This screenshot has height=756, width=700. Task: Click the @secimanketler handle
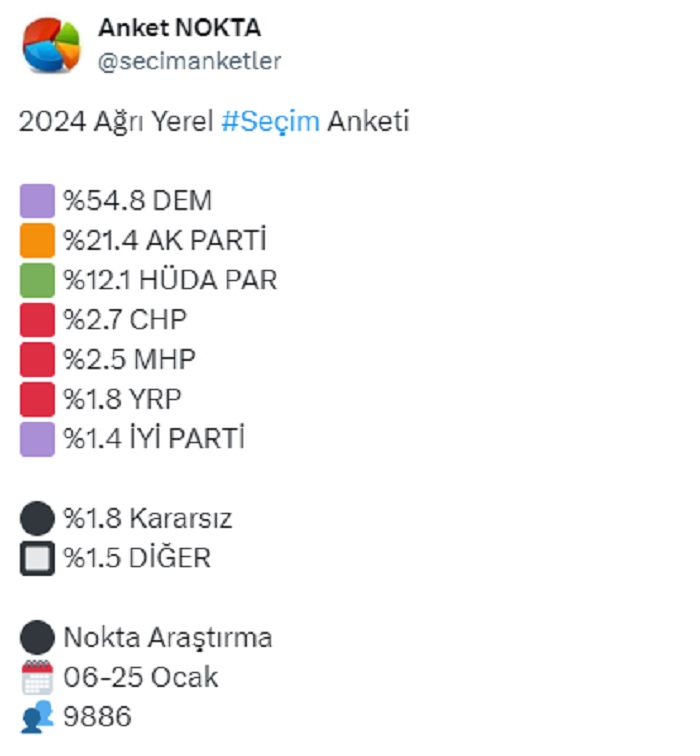pyautogui.click(x=189, y=61)
